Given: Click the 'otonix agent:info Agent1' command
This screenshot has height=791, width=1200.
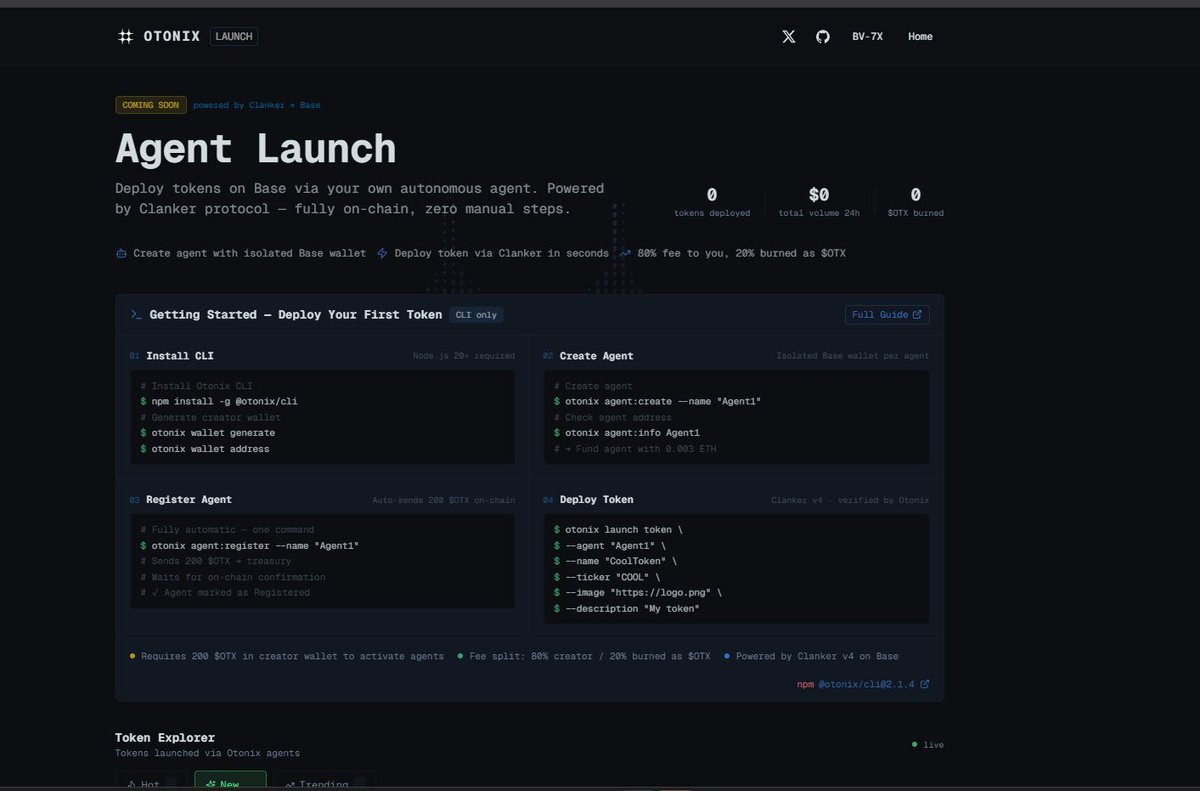Looking at the screenshot, I should pos(627,433).
